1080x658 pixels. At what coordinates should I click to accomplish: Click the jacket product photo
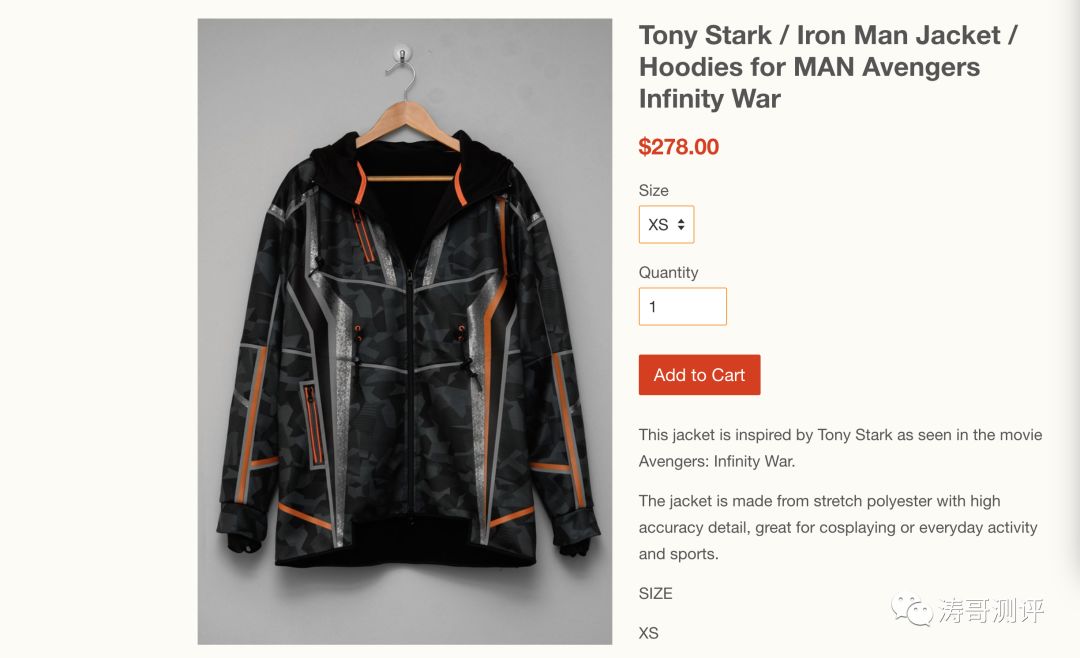click(x=404, y=331)
